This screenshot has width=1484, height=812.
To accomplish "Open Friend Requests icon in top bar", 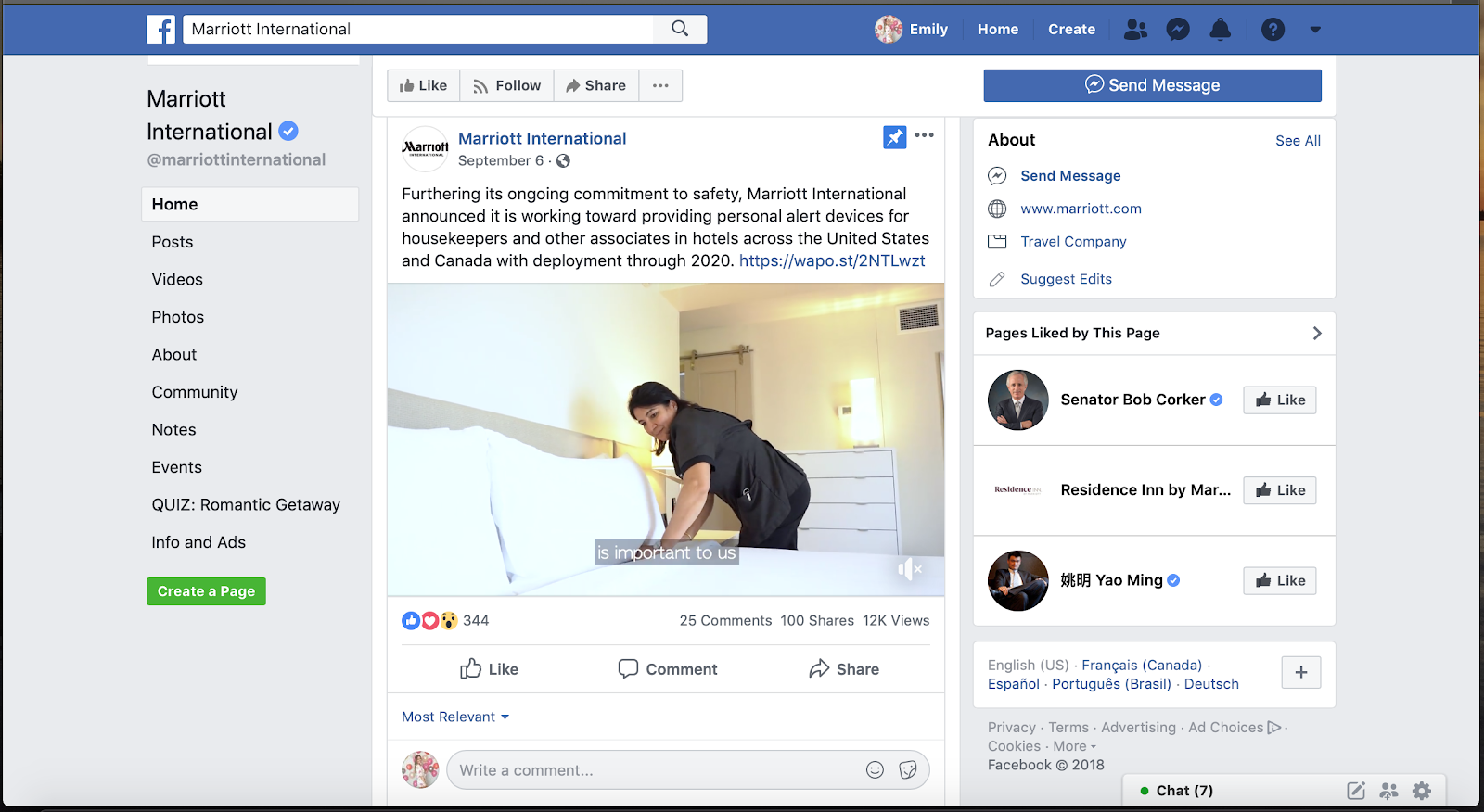I will point(1135,30).
